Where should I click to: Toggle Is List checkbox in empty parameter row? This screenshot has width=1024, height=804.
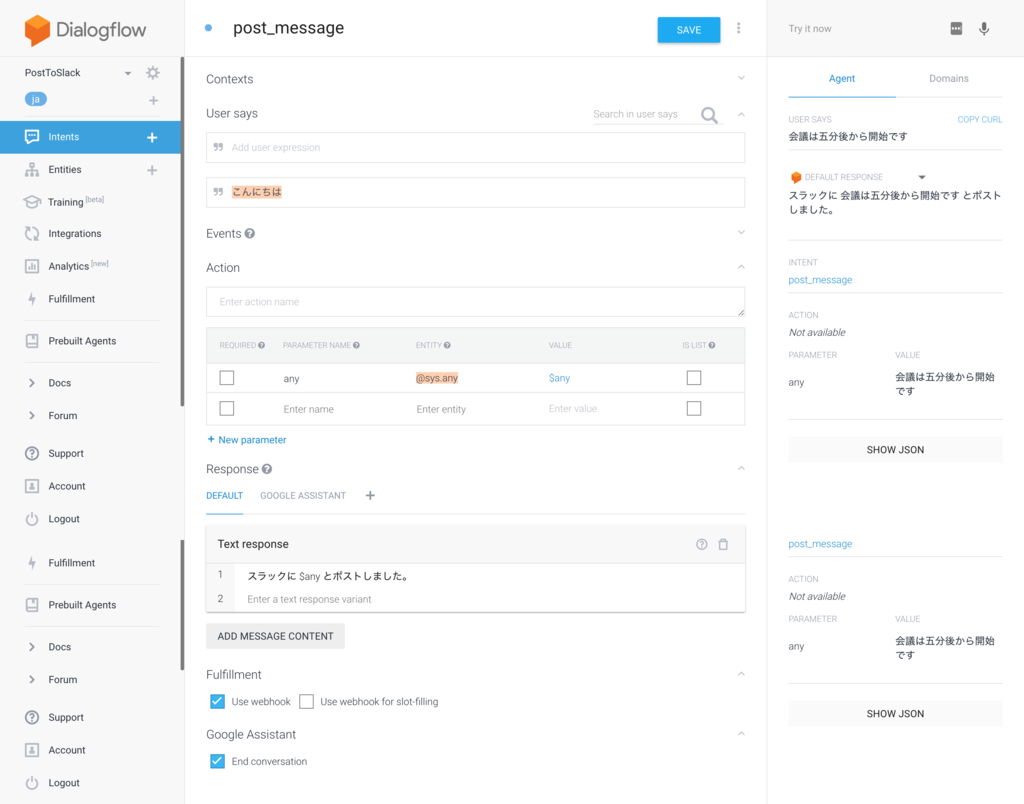[x=694, y=408]
